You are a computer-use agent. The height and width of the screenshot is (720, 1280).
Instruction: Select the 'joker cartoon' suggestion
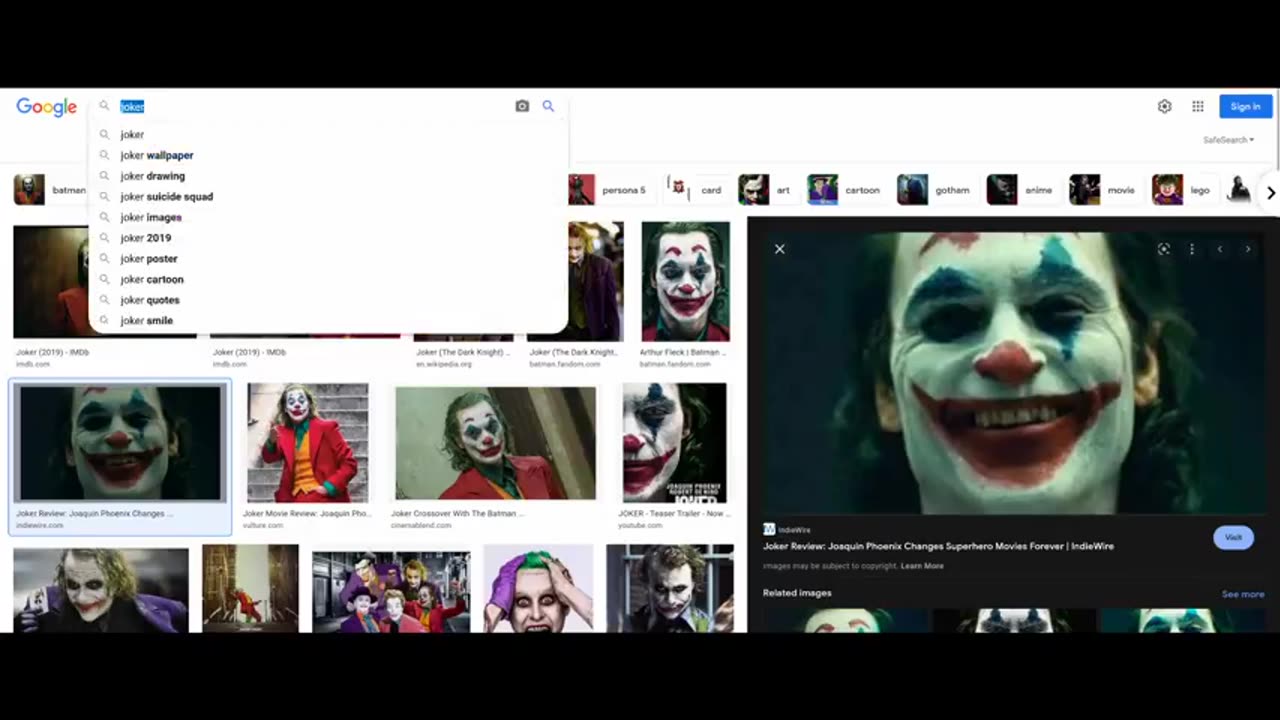click(x=328, y=279)
